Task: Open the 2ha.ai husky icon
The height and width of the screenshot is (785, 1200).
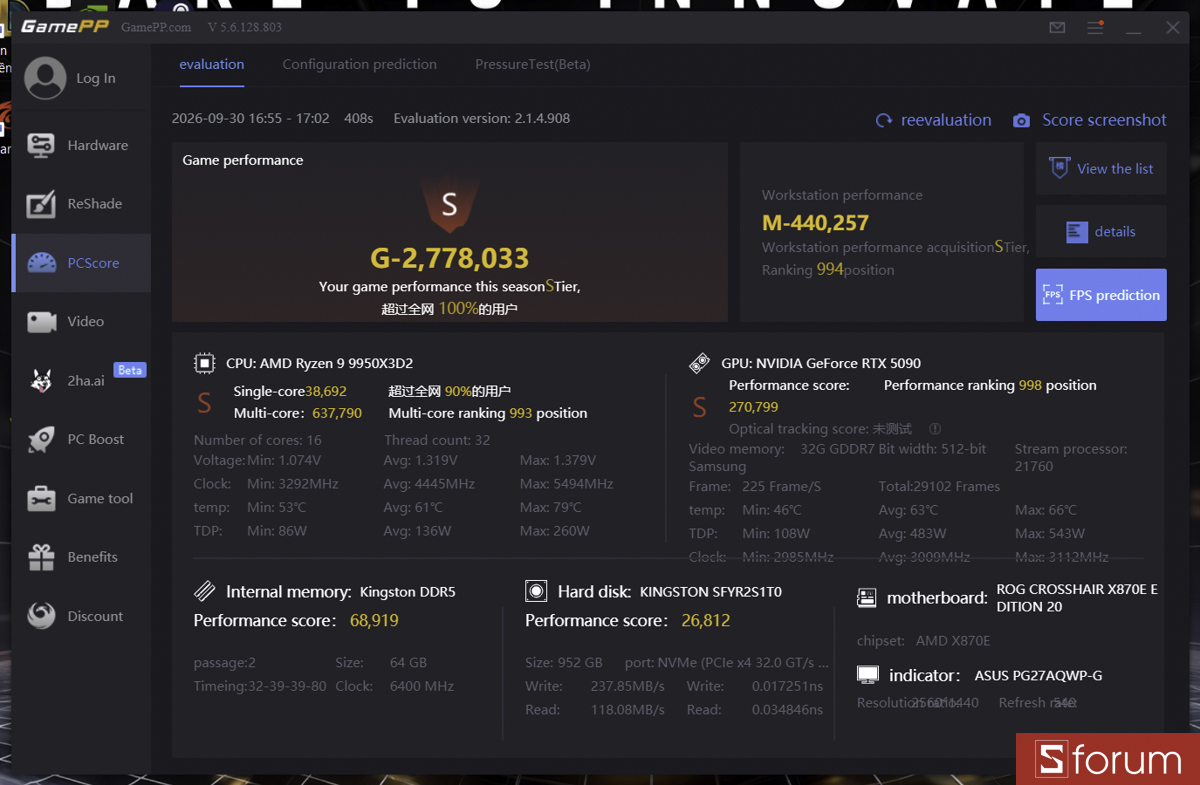Action: [x=41, y=381]
